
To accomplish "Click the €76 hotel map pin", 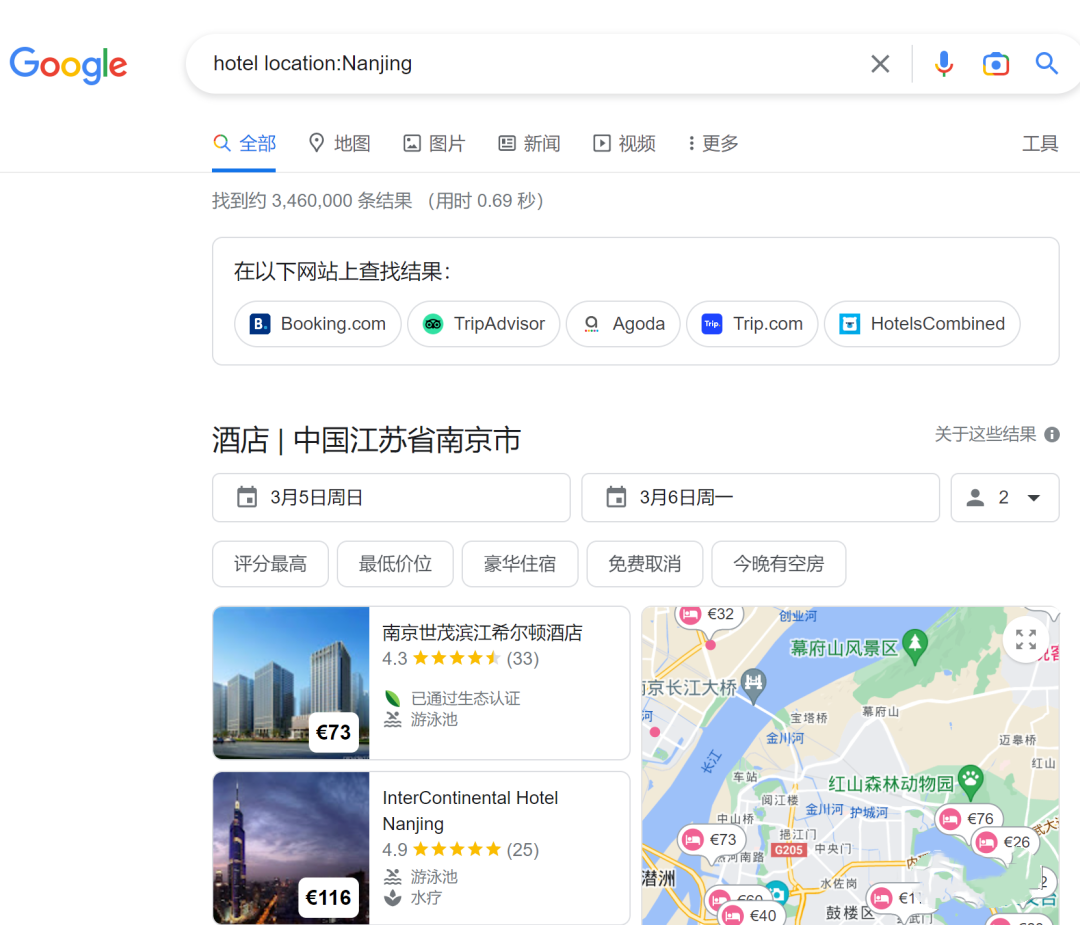I will [968, 819].
